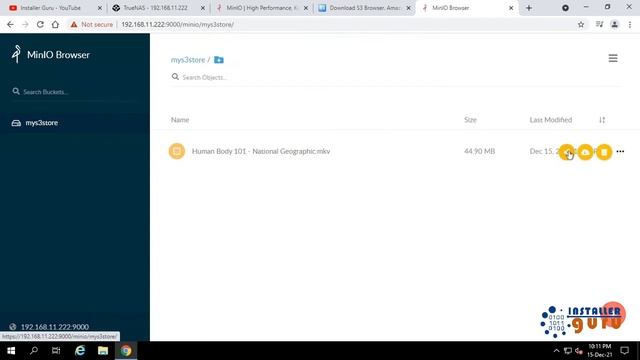
Task: Open Windows taskbar search
Action: pos(34,351)
